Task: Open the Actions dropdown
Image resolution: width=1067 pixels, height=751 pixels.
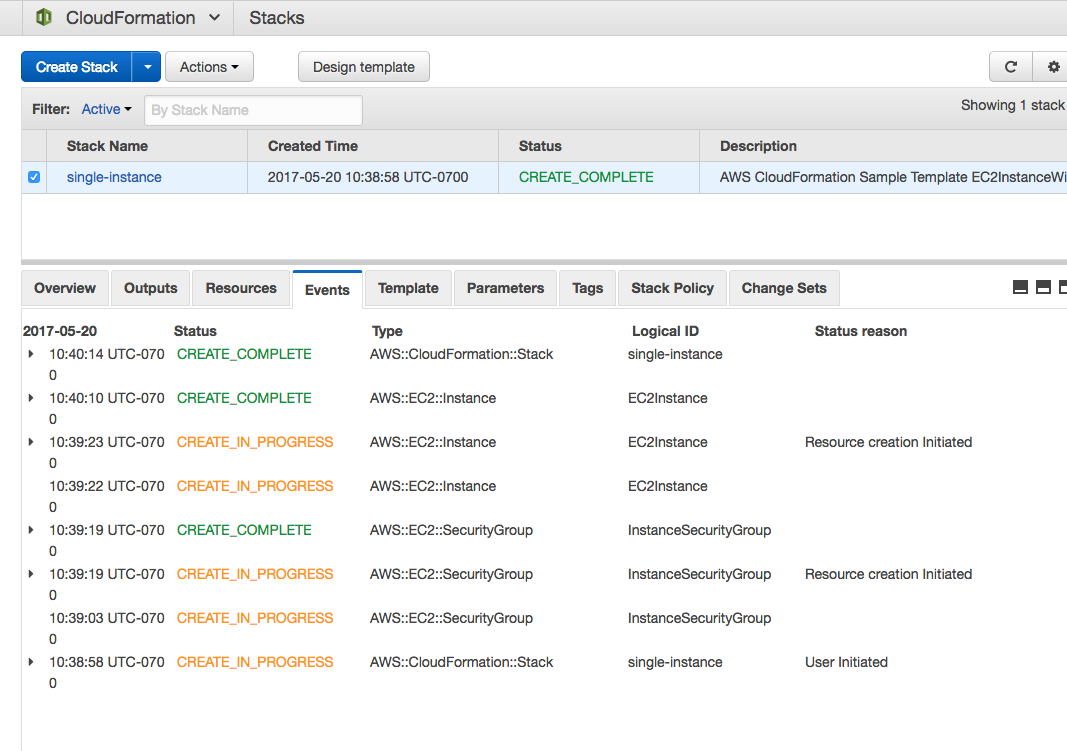Action: pyautogui.click(x=208, y=66)
